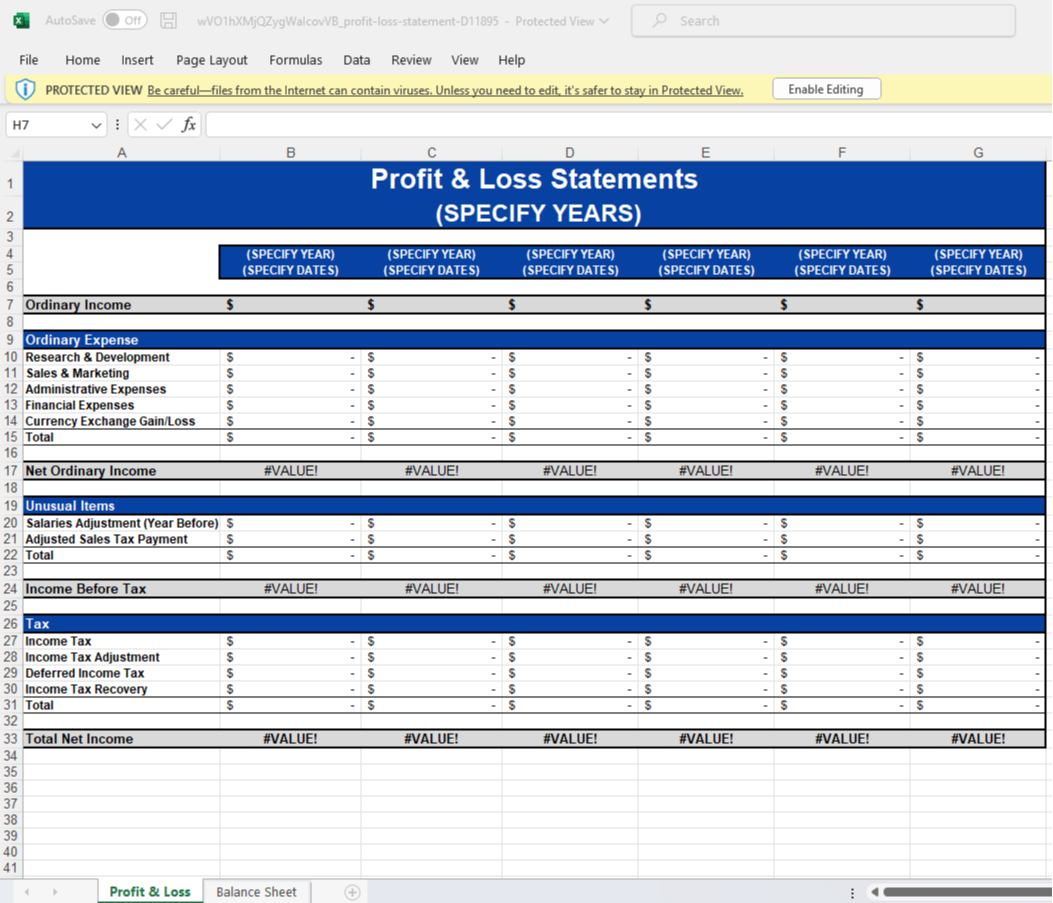
Task: Click the formula bar cancel X icon
Action: (140, 124)
